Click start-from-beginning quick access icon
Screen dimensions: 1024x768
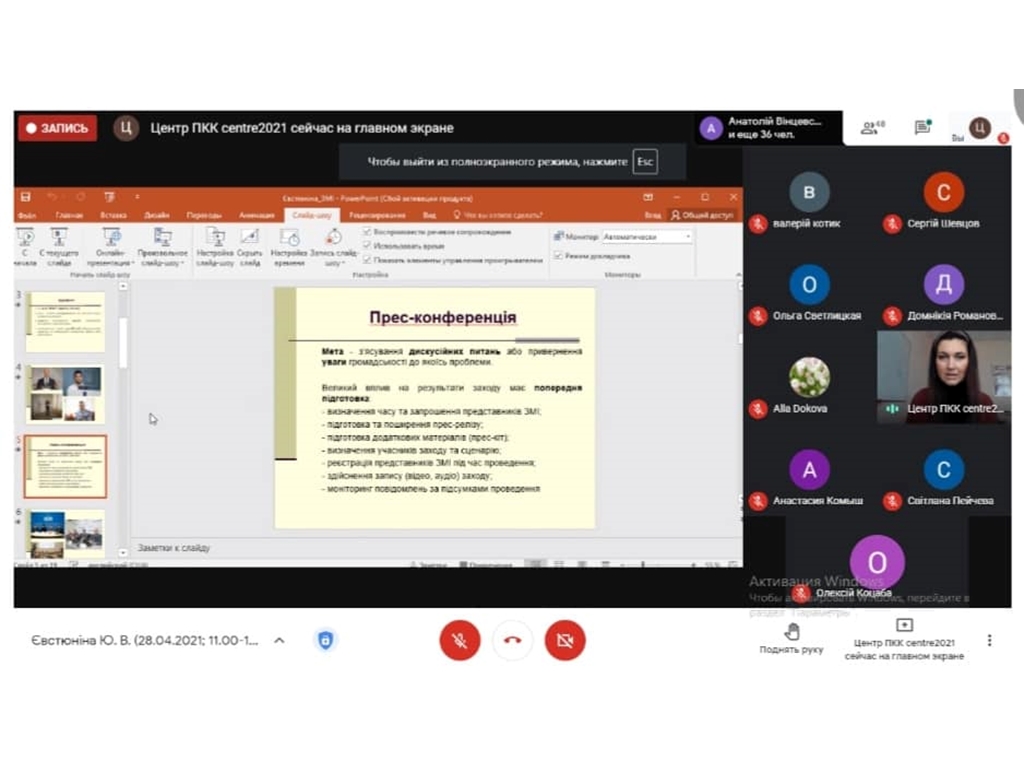click(109, 197)
